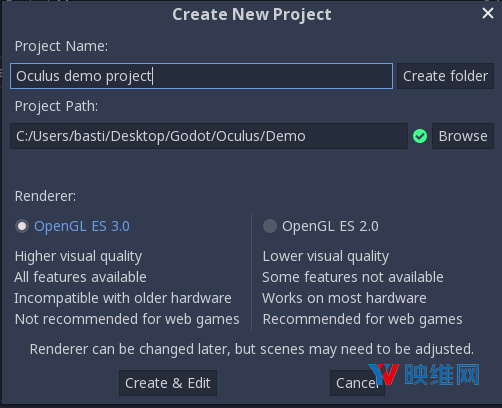Click the Project Path label
The width and height of the screenshot is (502, 408).
[x=56, y=106]
